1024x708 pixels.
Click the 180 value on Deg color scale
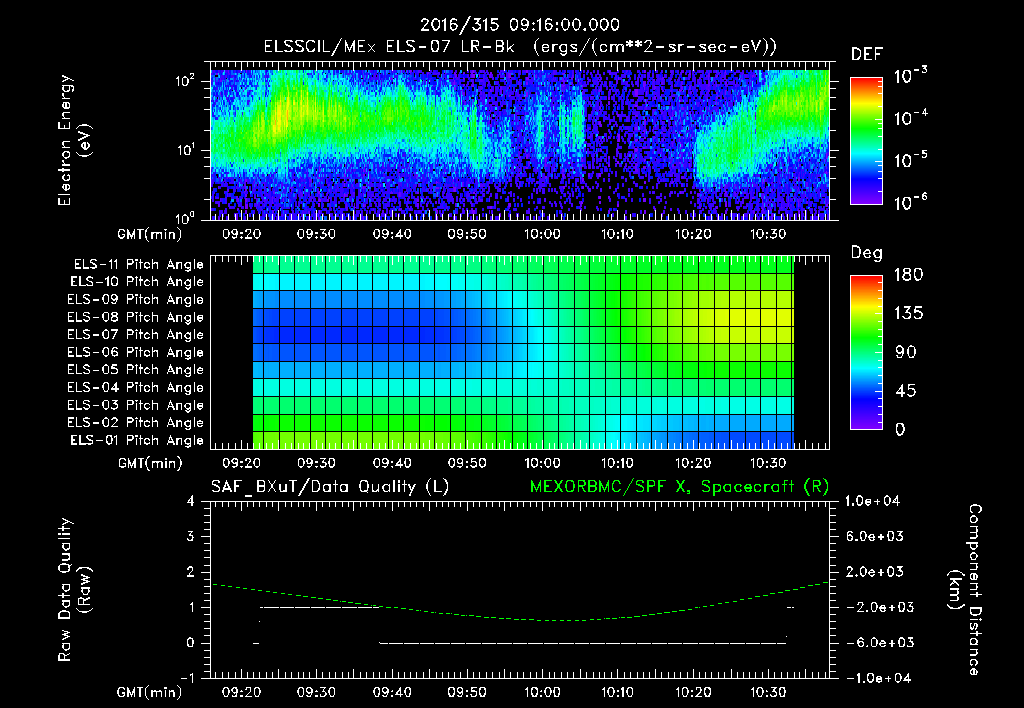pos(908,275)
